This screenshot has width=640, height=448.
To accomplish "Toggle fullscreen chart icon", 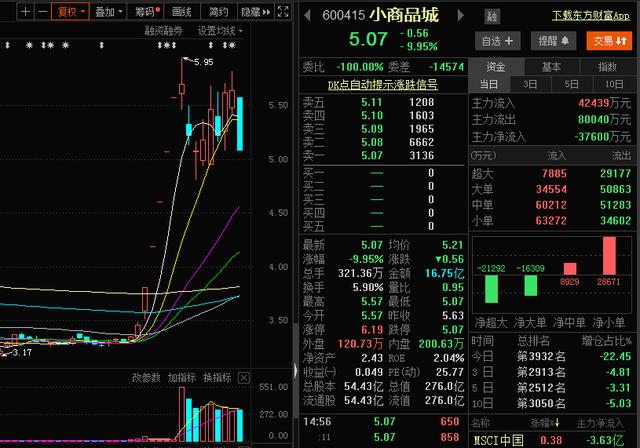I will (283, 11).
